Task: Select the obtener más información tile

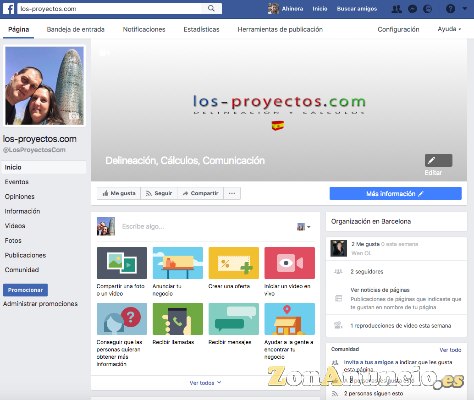Action: 122,335
